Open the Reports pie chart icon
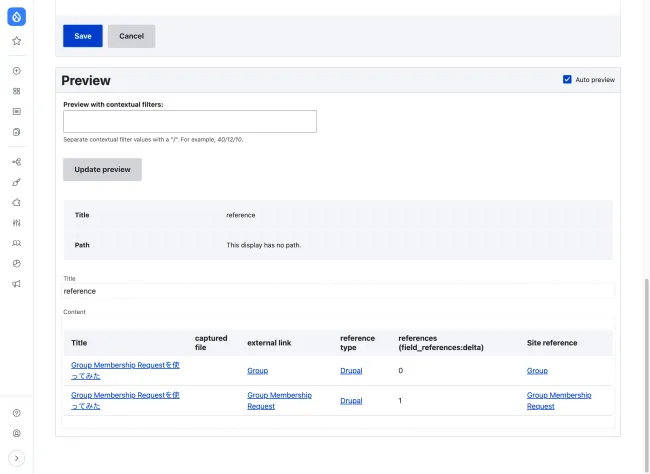The height and width of the screenshot is (474, 650). pyautogui.click(x=16, y=263)
